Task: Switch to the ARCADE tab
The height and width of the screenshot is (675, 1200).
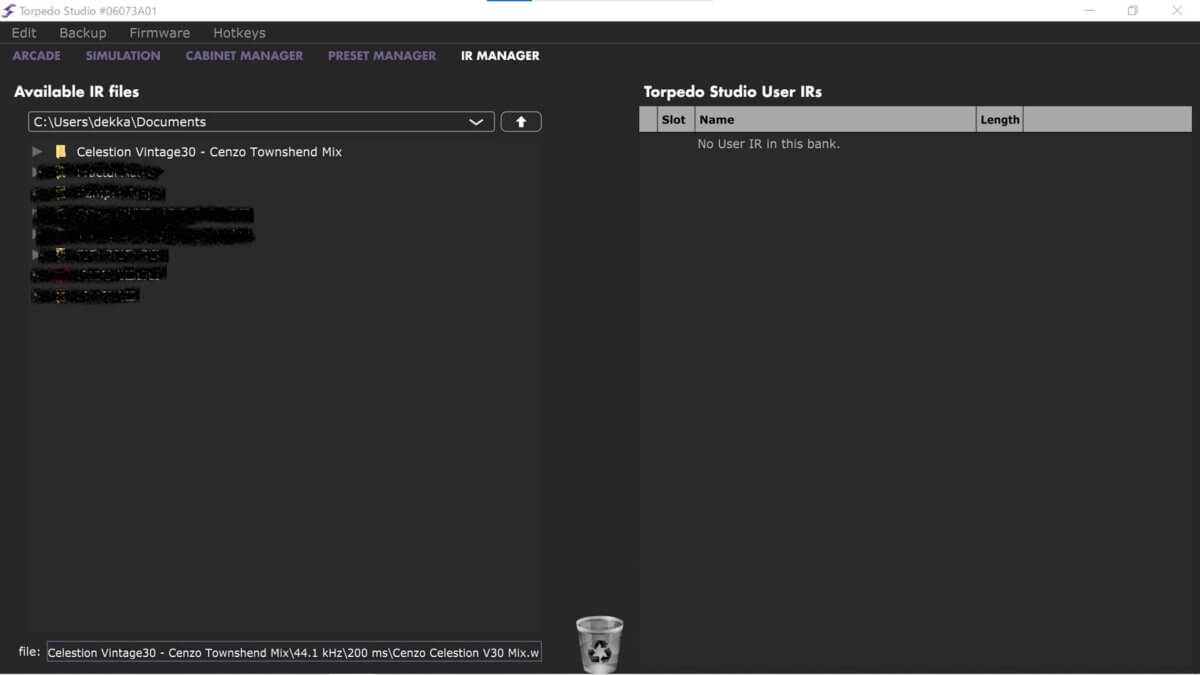Action: 37,56
